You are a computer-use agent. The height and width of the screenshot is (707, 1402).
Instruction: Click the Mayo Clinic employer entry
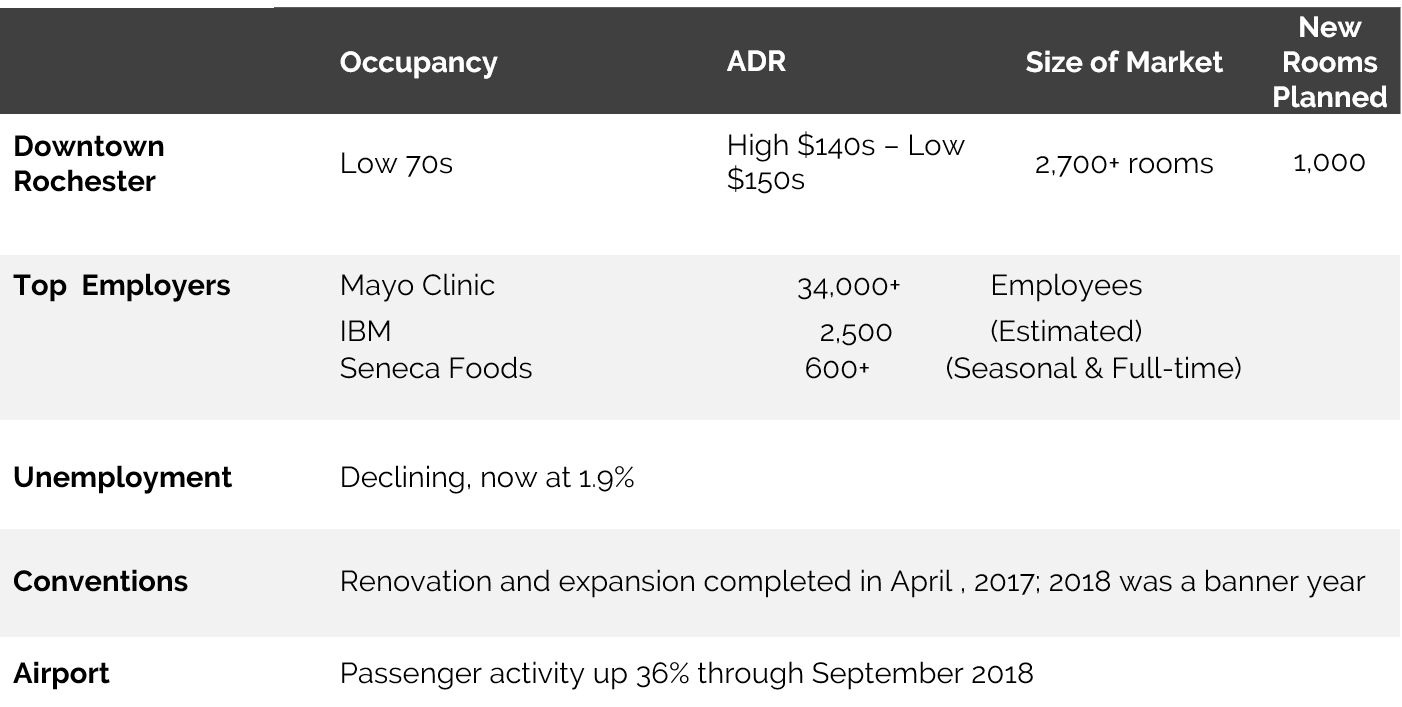[x=417, y=286]
